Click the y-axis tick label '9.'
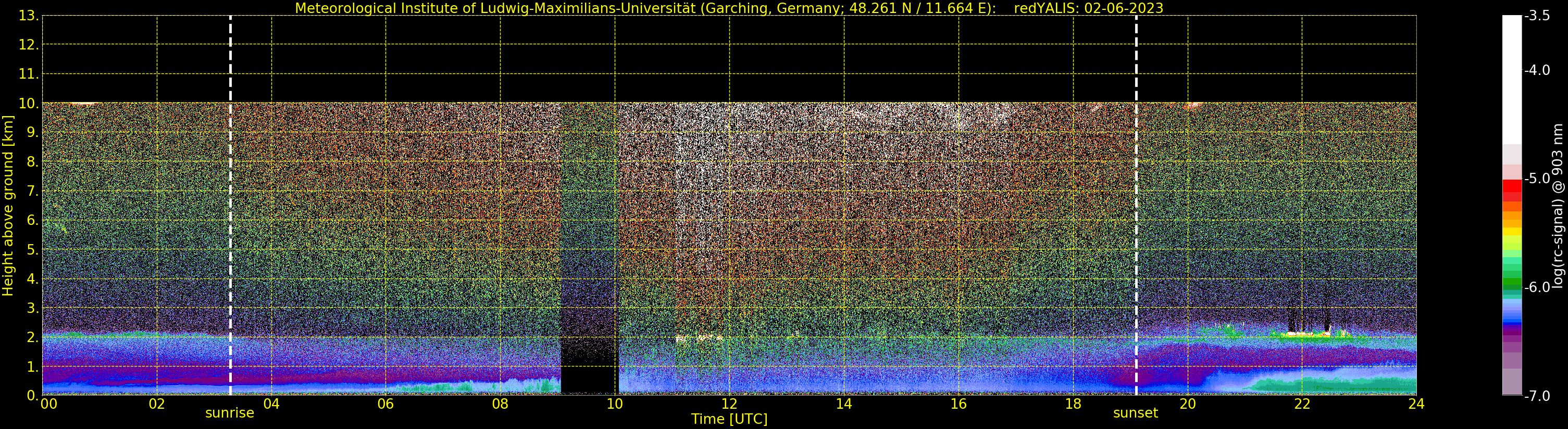Viewport: 1568px width, 429px height. click(x=32, y=133)
